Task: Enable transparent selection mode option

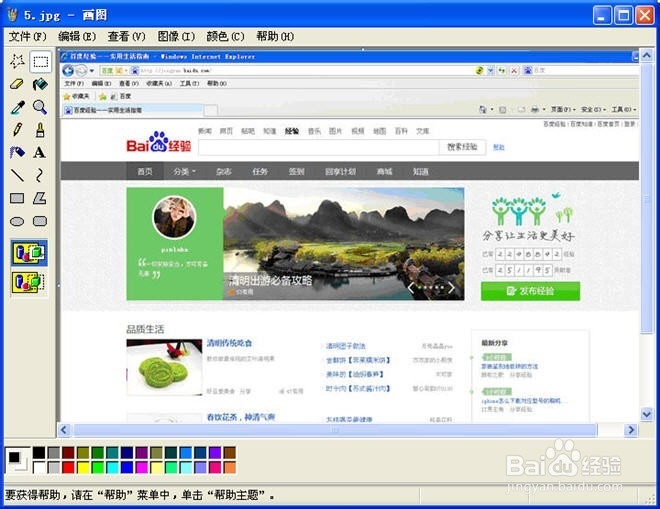Action: coord(29,282)
